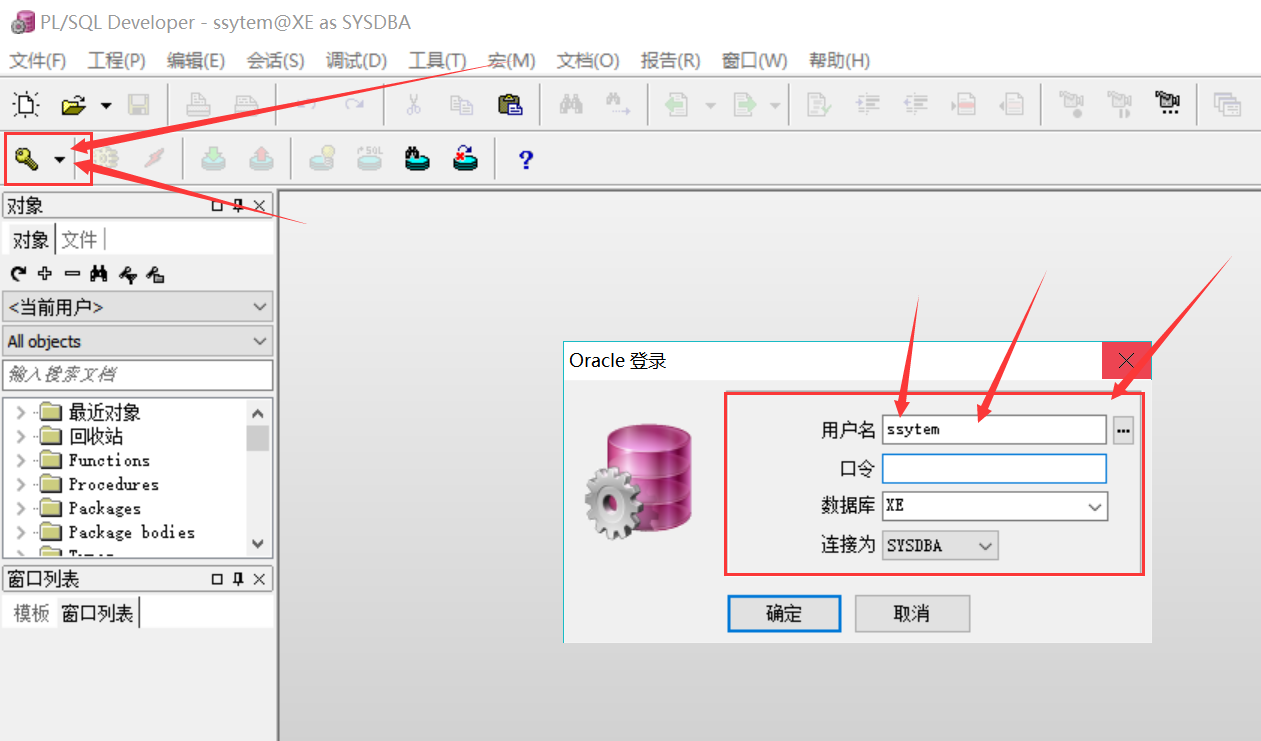Expand the Functions folder
This screenshot has width=1261, height=741.
pyautogui.click(x=21, y=460)
